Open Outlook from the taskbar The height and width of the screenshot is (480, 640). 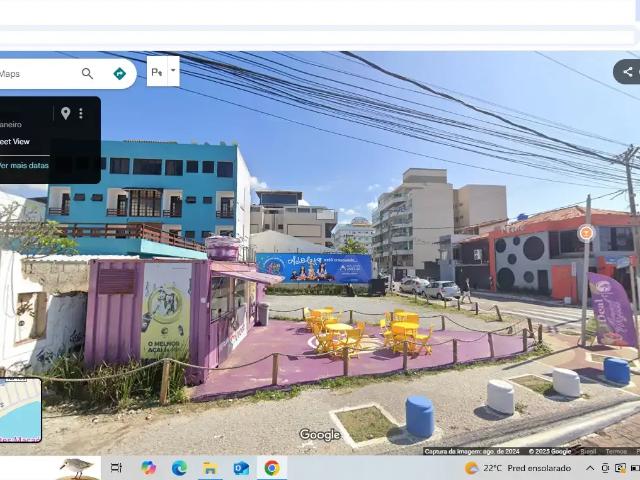click(241, 468)
